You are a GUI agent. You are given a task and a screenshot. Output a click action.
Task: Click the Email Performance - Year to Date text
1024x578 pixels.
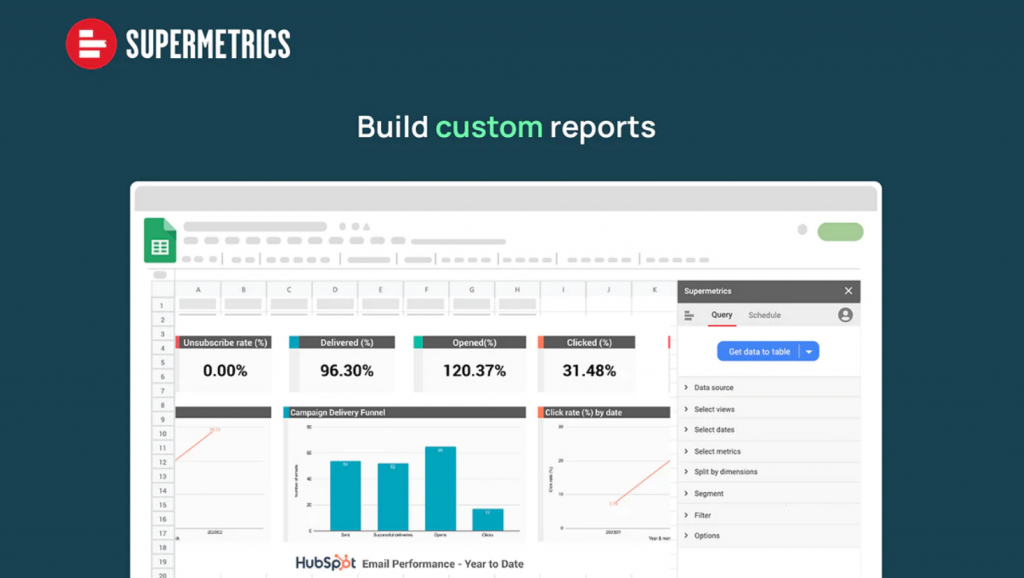443,564
